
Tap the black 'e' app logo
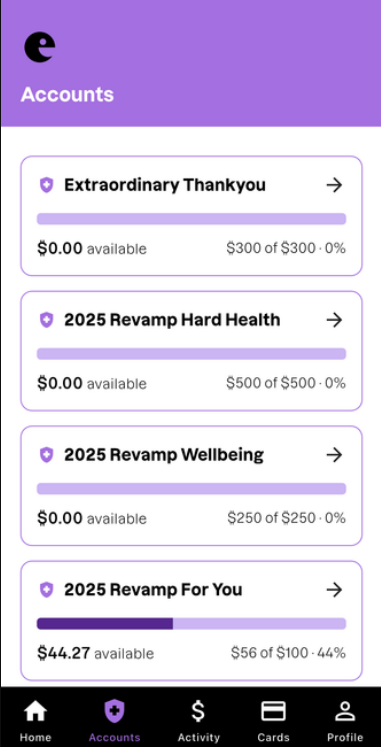point(40,47)
